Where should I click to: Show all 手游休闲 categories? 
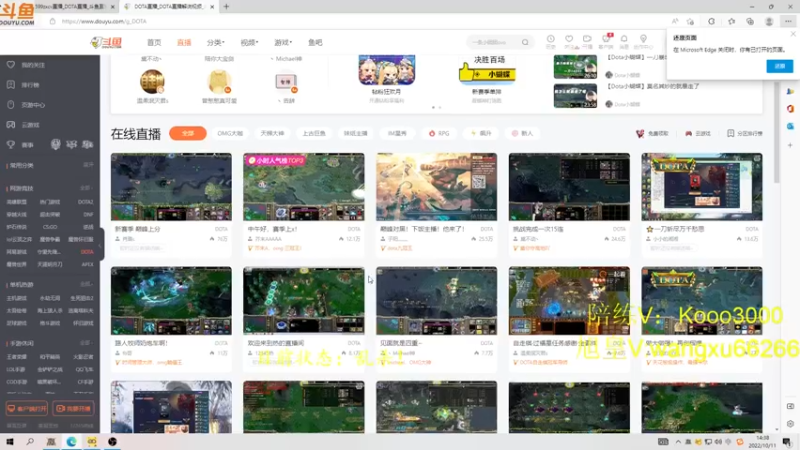coord(86,343)
